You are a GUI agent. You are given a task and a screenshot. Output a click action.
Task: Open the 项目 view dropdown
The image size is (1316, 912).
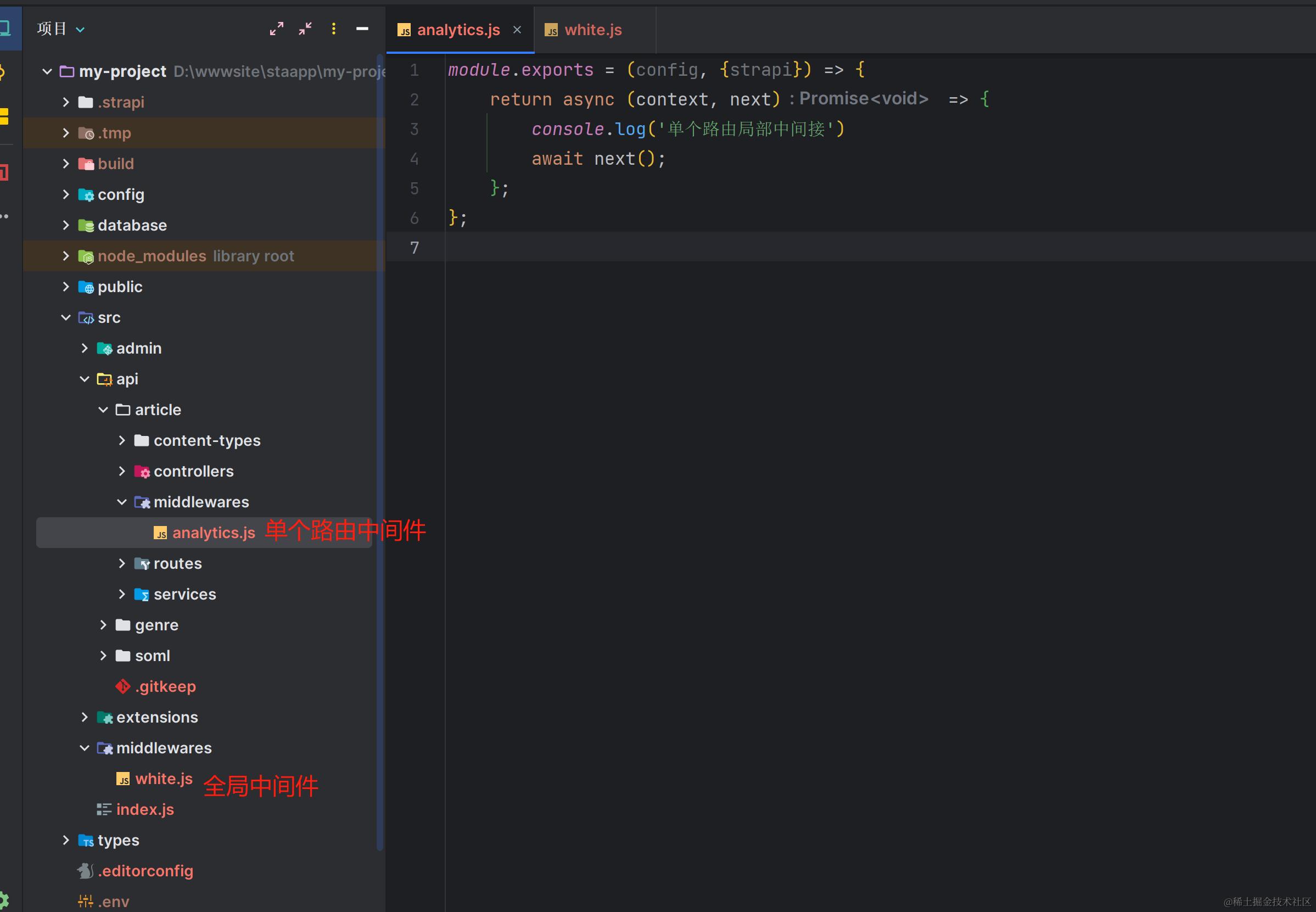81,30
